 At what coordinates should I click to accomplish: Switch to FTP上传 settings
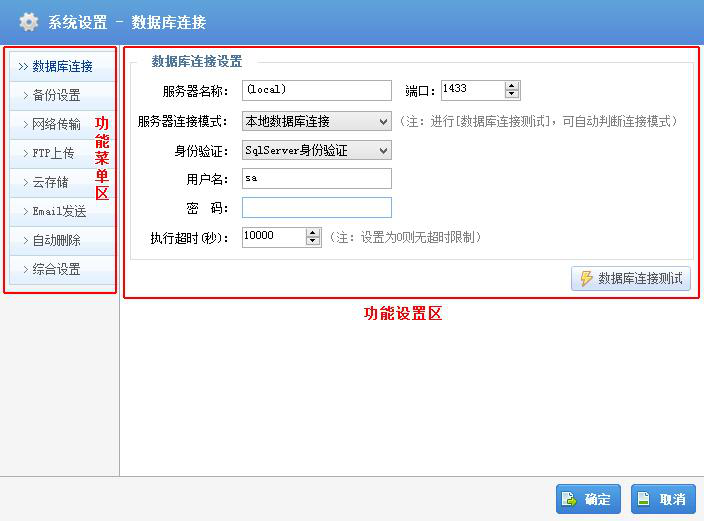tap(62, 154)
